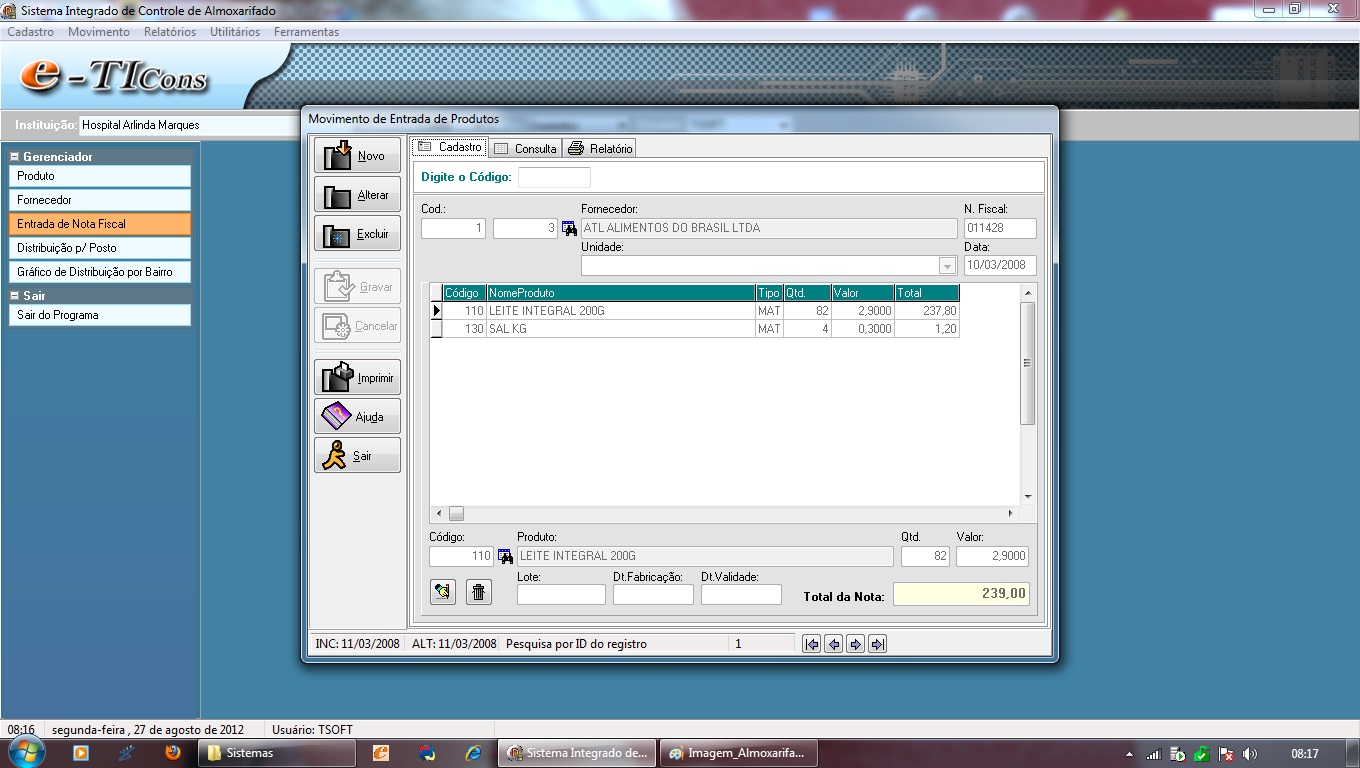
Task: Open Firefox from the taskbar
Action: pos(173,753)
